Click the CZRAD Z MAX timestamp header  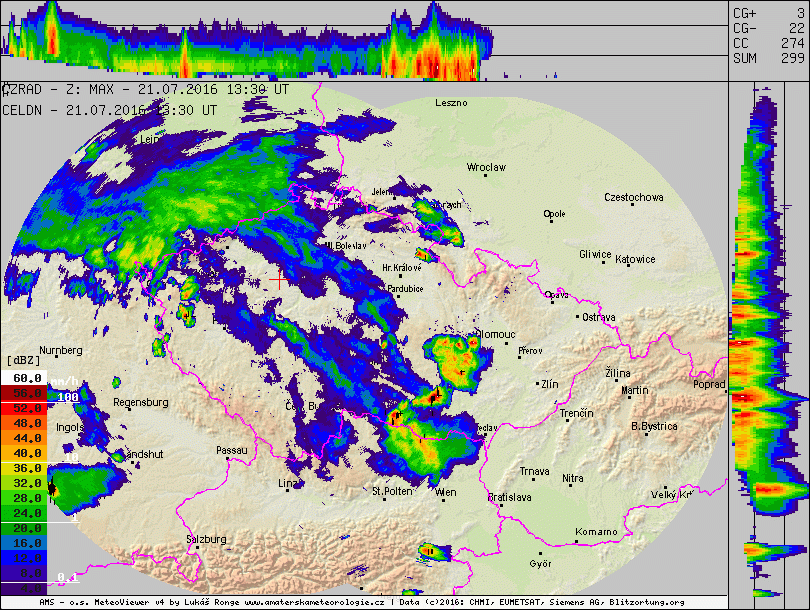click(146, 89)
